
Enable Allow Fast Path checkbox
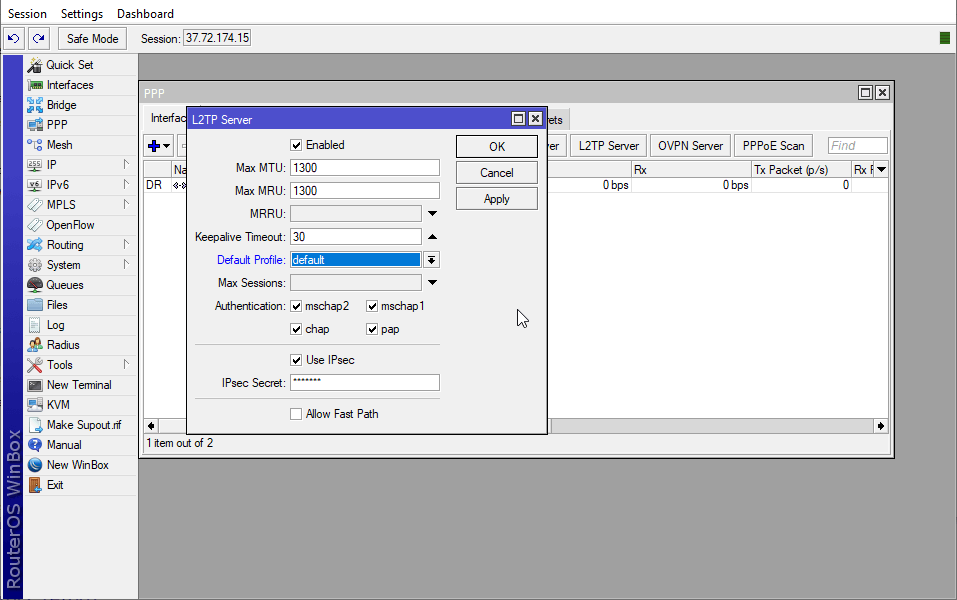(x=296, y=414)
